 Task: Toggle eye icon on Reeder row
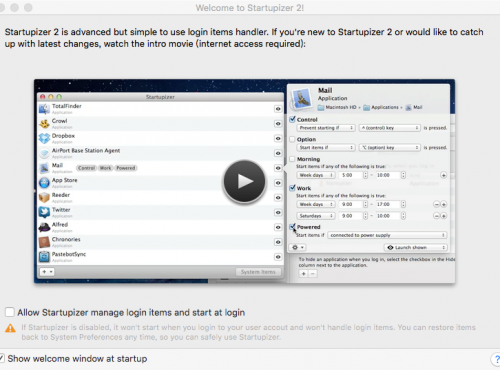click(x=278, y=197)
